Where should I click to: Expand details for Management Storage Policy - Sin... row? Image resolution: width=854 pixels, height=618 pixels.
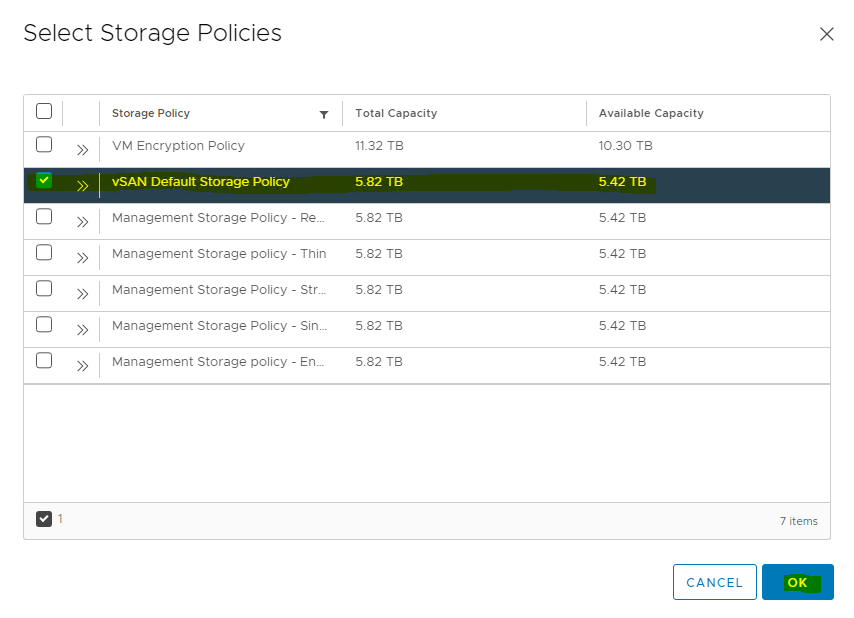[82, 329]
